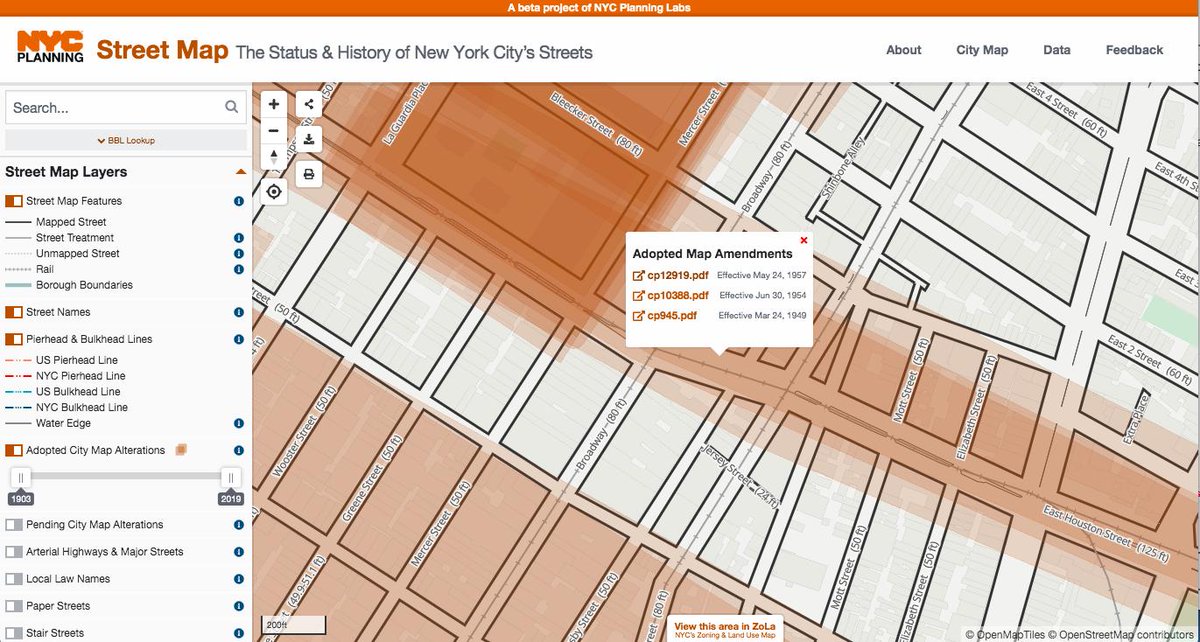
Task: Click the US Bulkhead Line legend entry
Action: (78, 392)
